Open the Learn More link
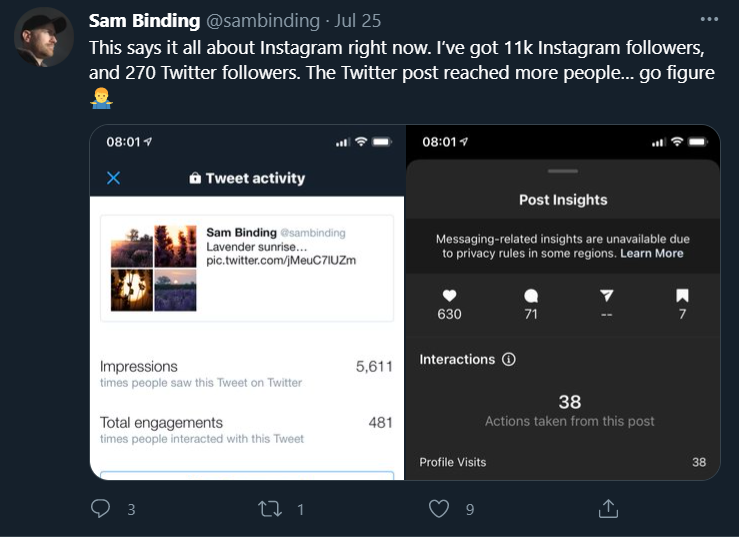The width and height of the screenshot is (739, 537). pos(651,253)
